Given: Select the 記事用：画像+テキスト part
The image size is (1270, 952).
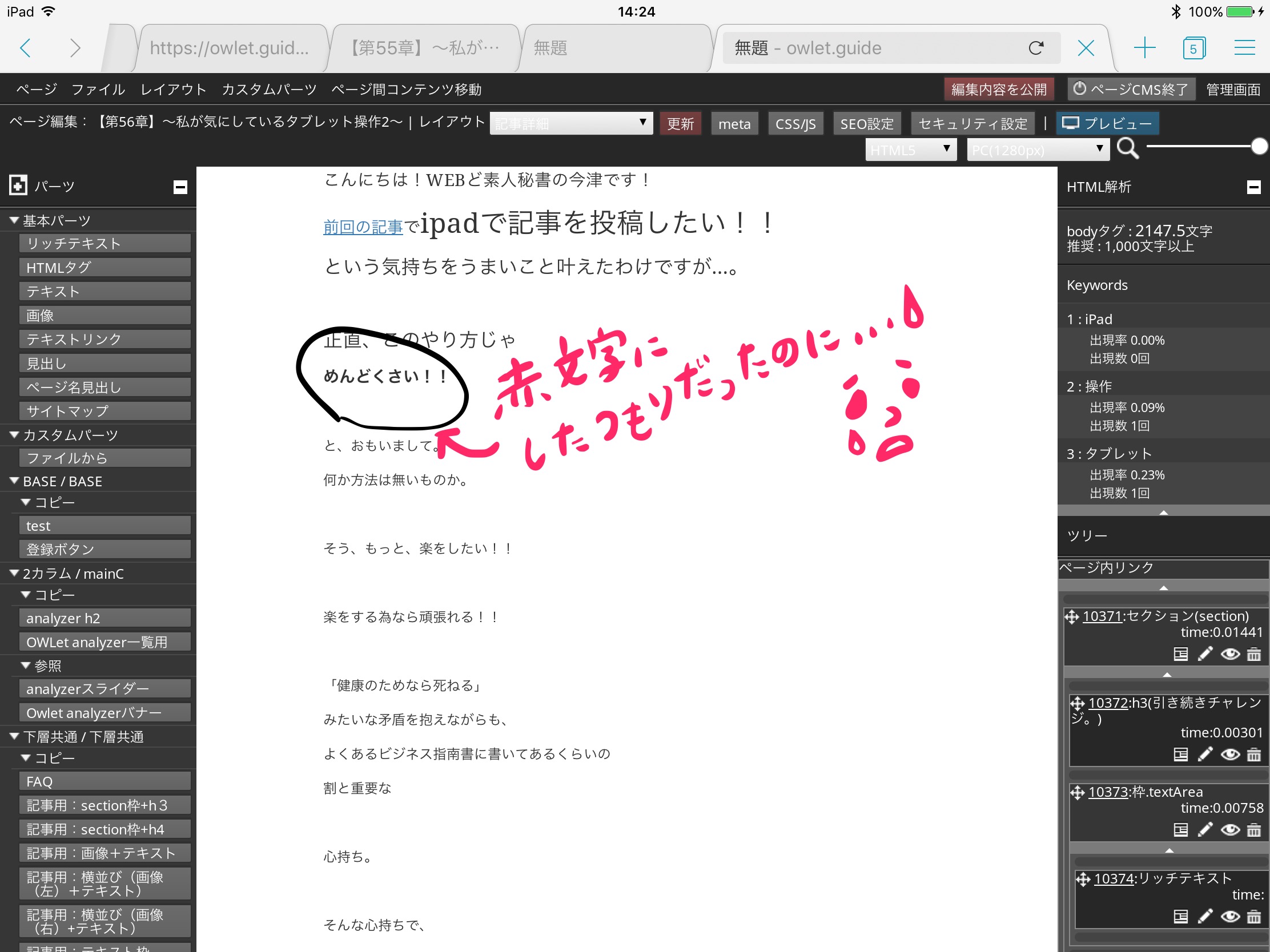Looking at the screenshot, I should 105,853.
